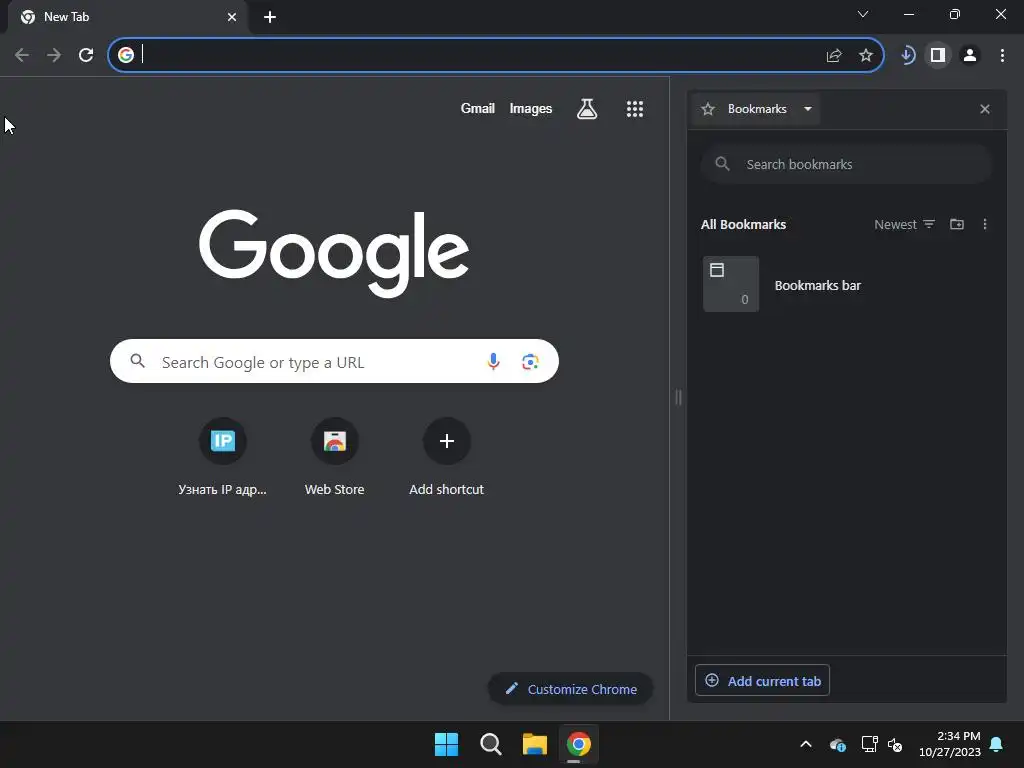Show hidden system tray icons
This screenshot has height=768, width=1024.
(806, 744)
